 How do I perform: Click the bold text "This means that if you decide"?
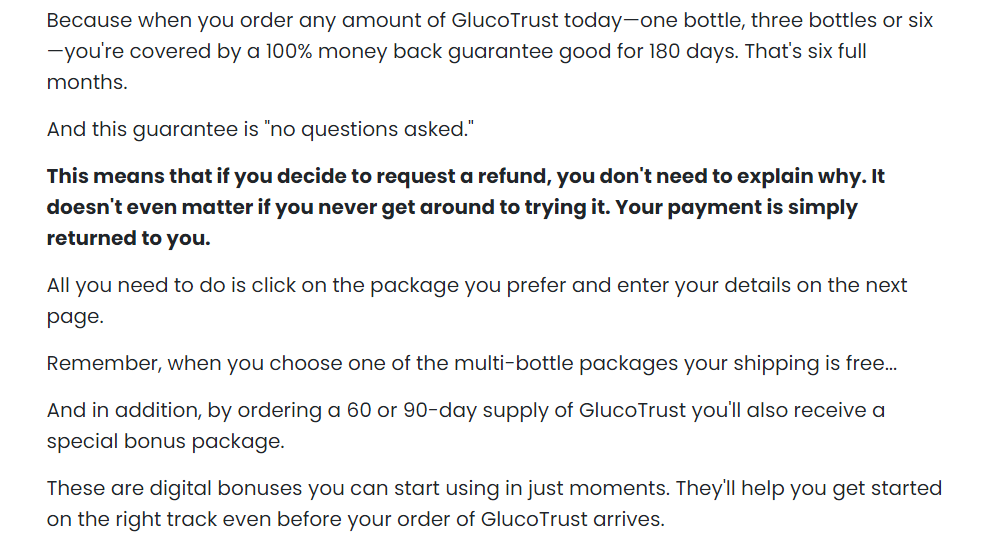pos(204,176)
